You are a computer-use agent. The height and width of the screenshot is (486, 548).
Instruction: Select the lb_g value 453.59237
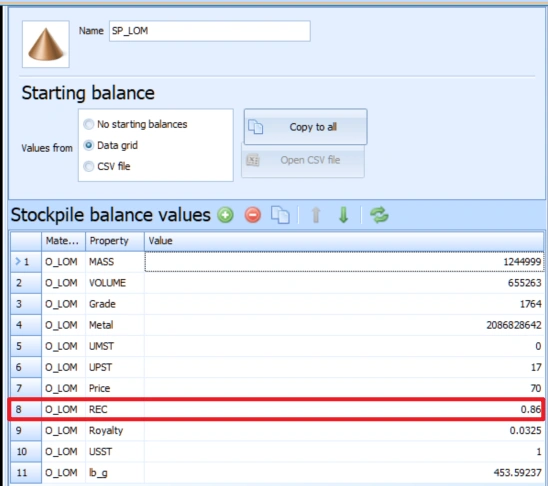[344, 472]
